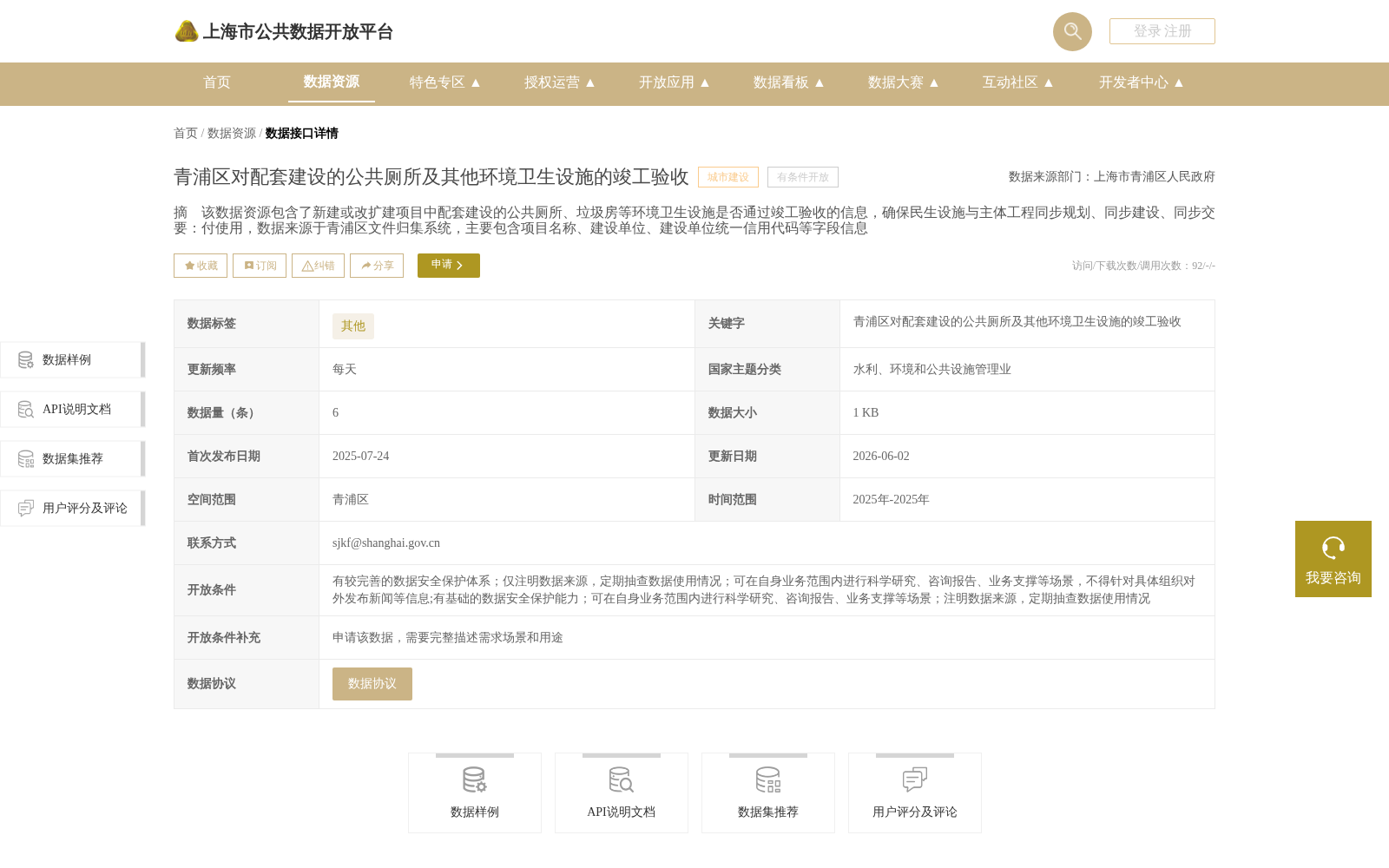Click the 收藏 star button

click(x=201, y=266)
